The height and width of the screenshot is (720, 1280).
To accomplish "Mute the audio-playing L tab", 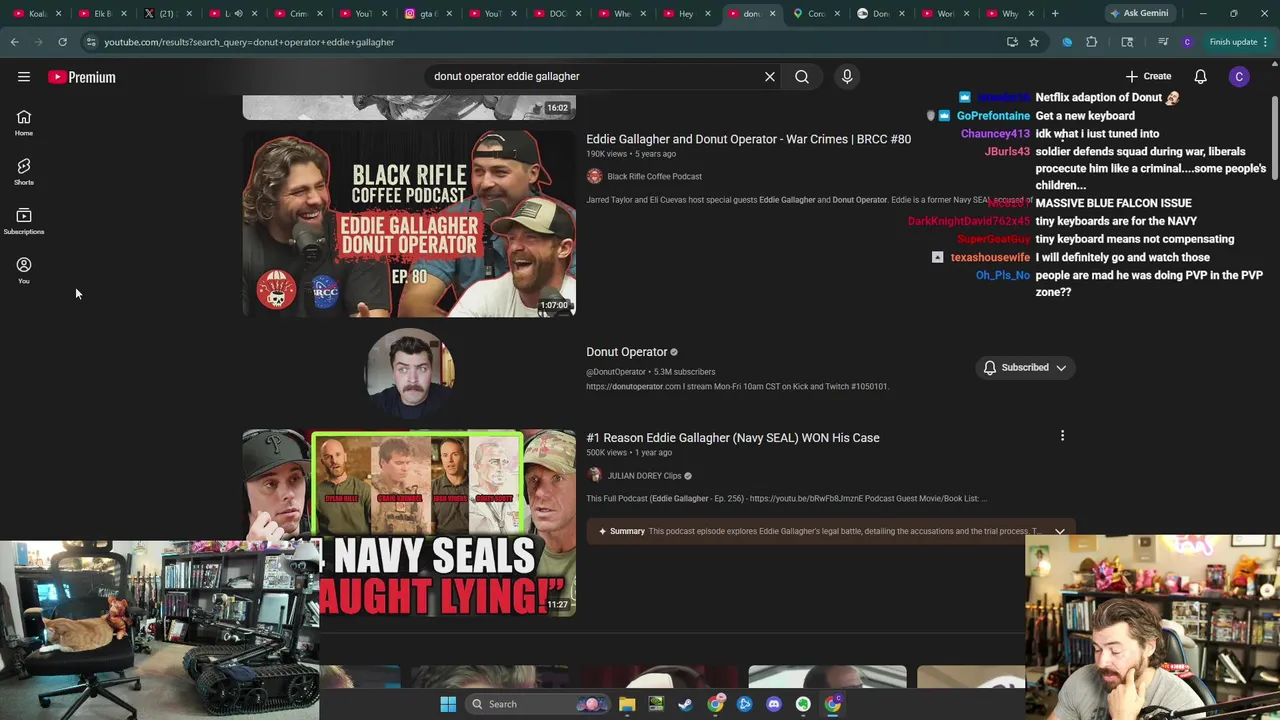I will [238, 13].
